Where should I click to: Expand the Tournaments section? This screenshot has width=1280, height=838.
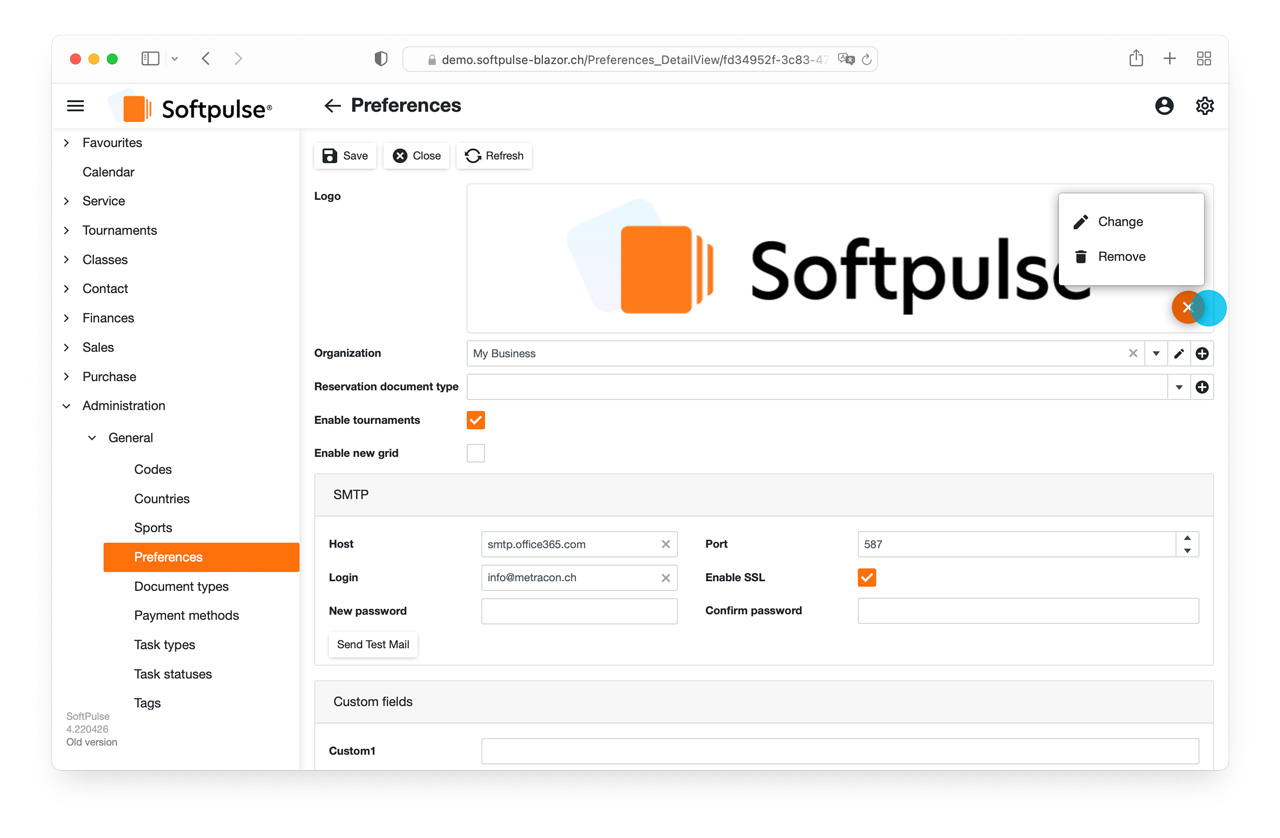(67, 230)
